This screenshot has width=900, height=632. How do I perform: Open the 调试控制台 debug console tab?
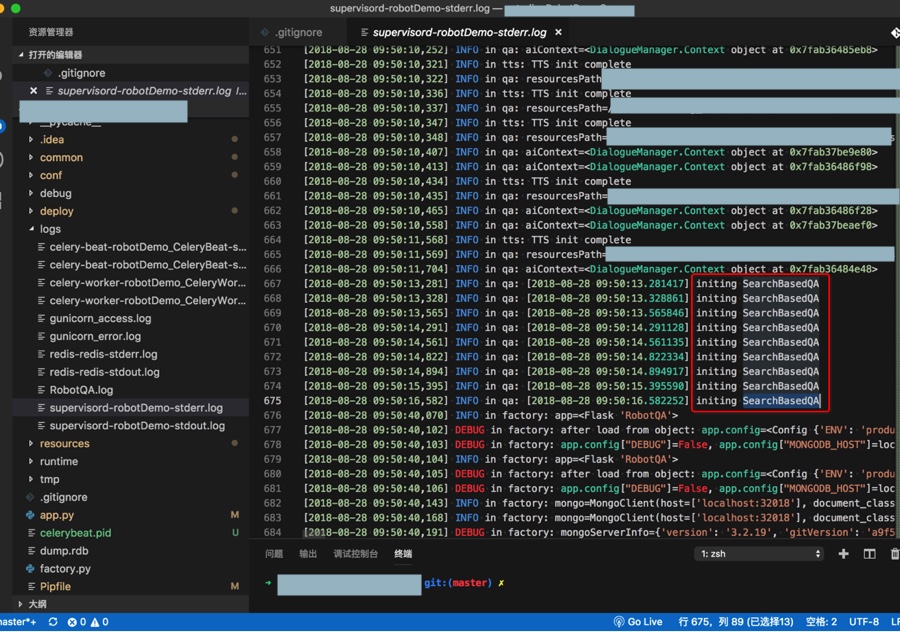(x=355, y=554)
